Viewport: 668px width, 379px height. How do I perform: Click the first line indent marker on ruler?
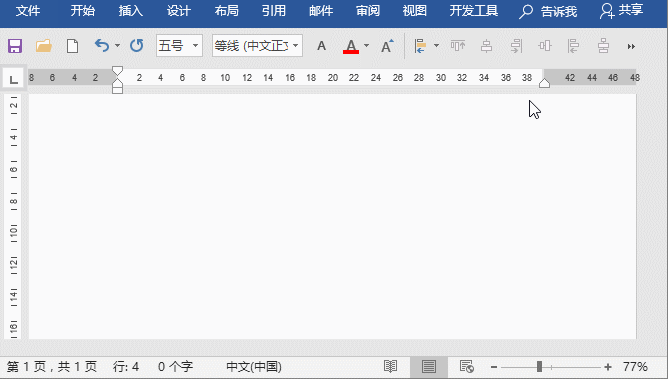118,71
